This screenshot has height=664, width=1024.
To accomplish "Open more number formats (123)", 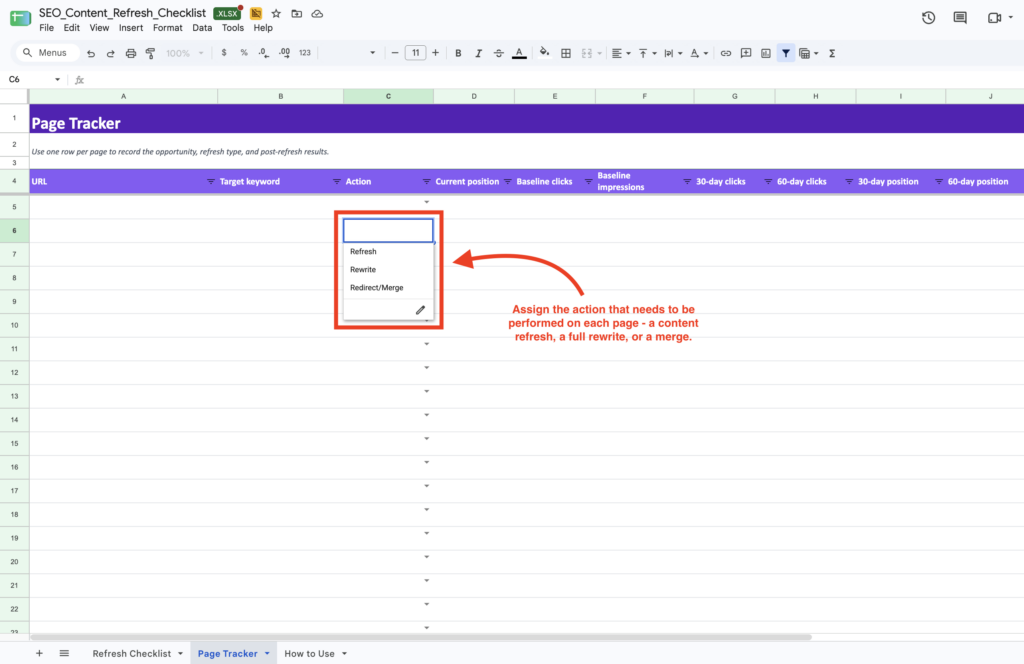I will (305, 53).
